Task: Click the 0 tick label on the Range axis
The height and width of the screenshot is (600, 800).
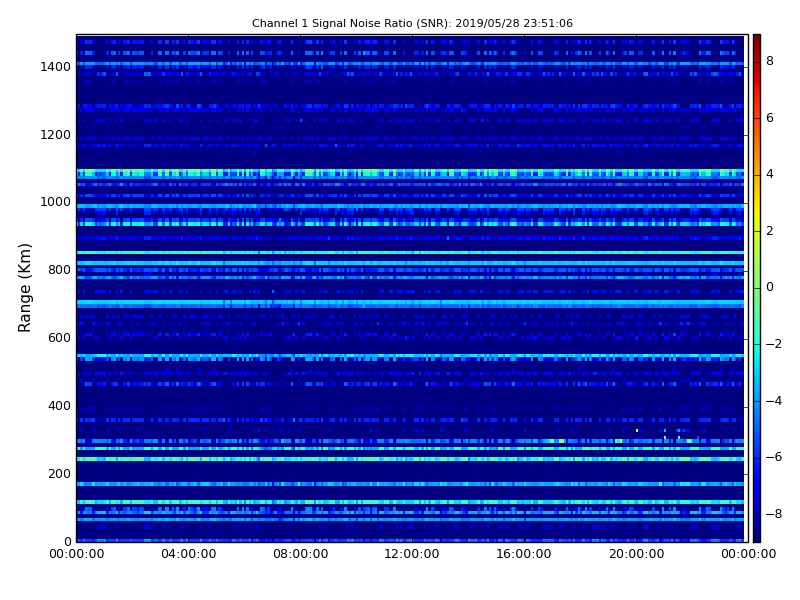Action: coord(67,542)
